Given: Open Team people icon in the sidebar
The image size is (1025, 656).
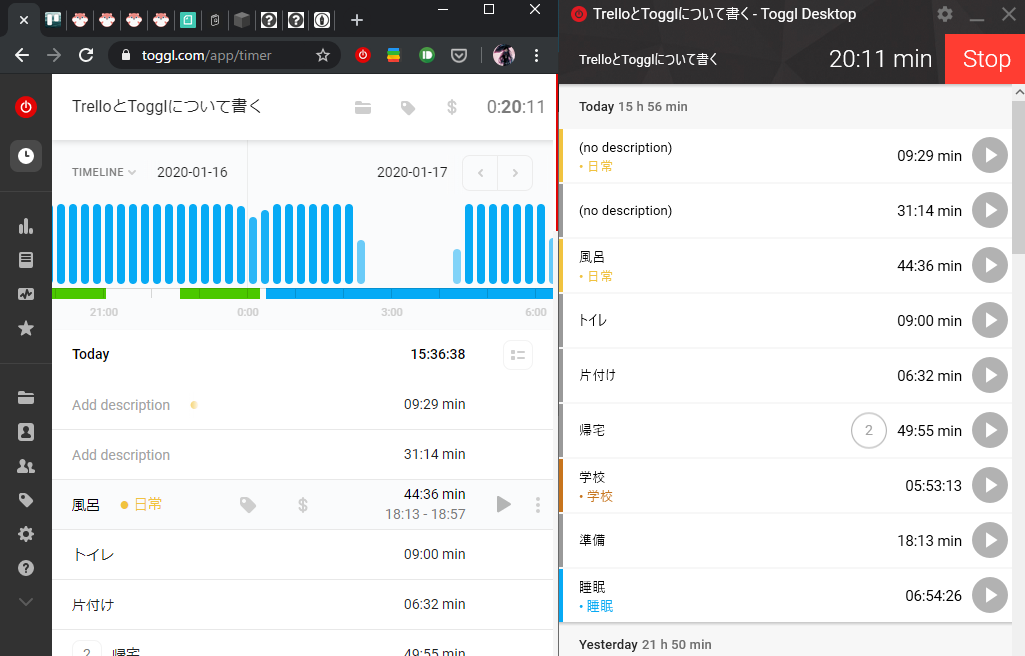Looking at the screenshot, I should pos(25,466).
